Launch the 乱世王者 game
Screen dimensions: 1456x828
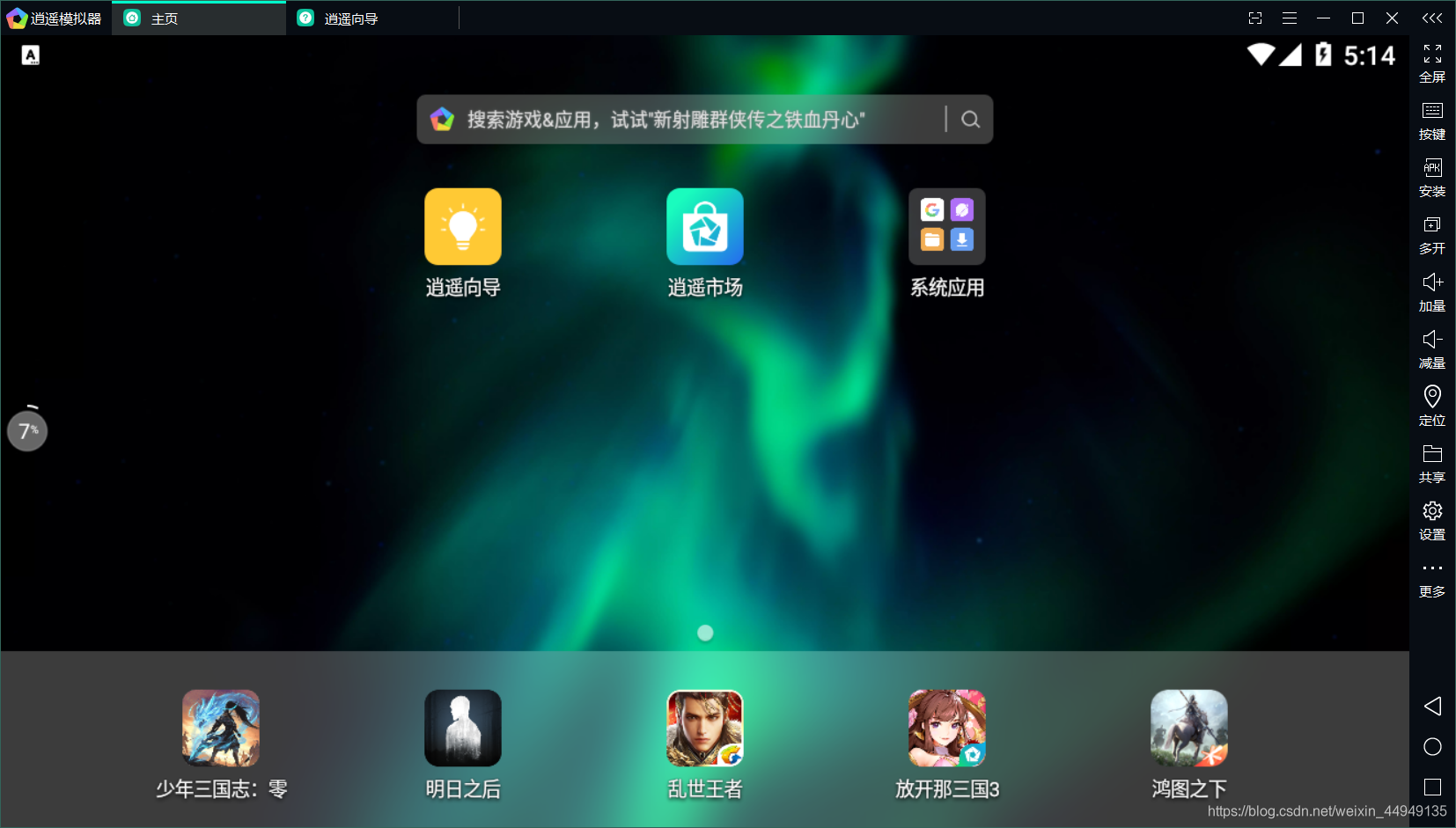coord(705,729)
